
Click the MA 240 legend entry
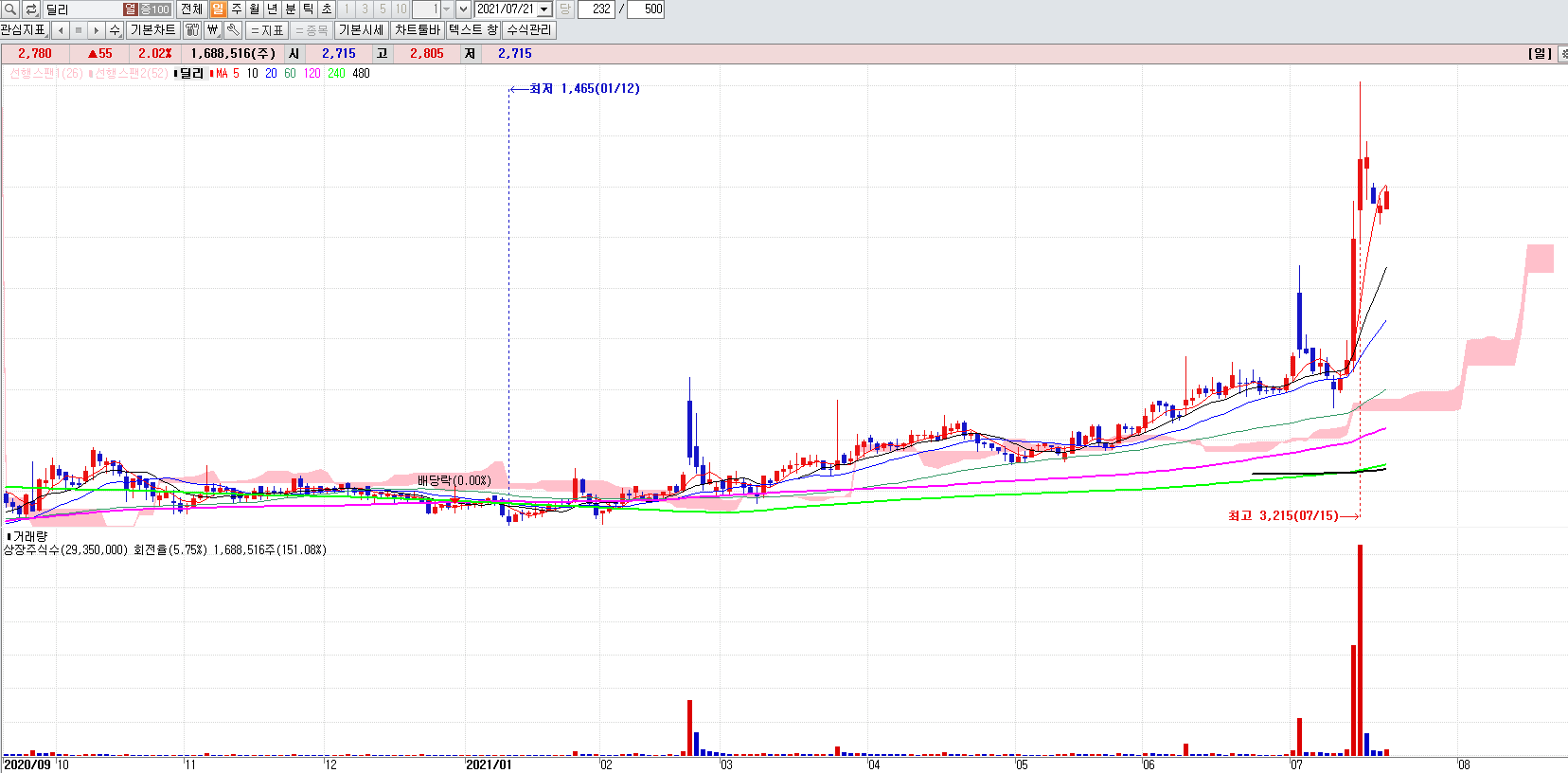pos(336,73)
